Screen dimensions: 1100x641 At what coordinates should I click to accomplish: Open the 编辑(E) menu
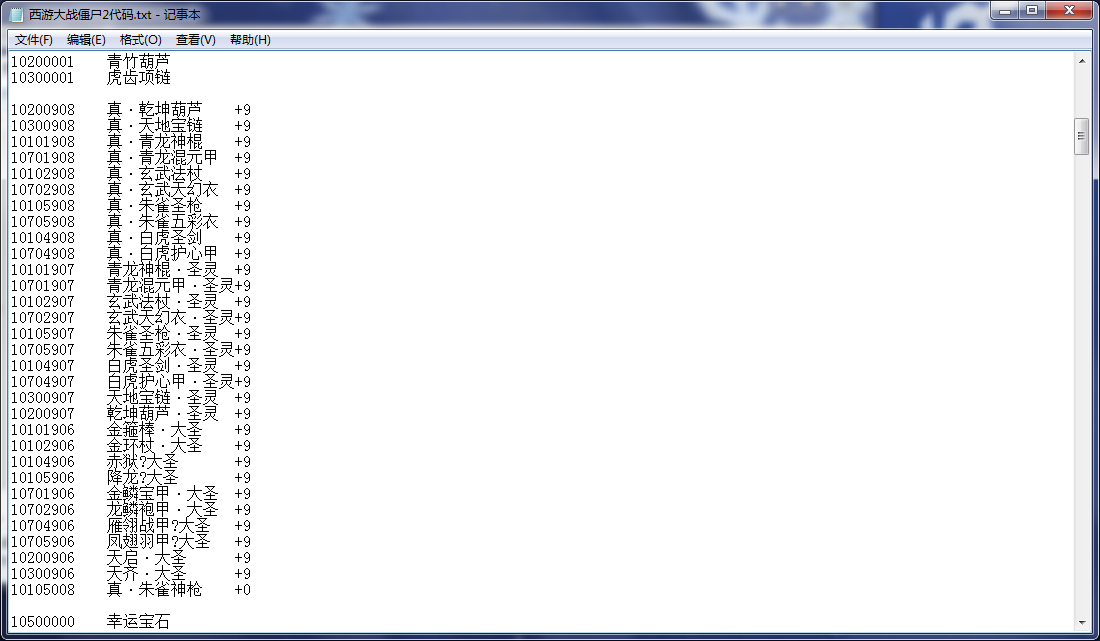(x=86, y=40)
